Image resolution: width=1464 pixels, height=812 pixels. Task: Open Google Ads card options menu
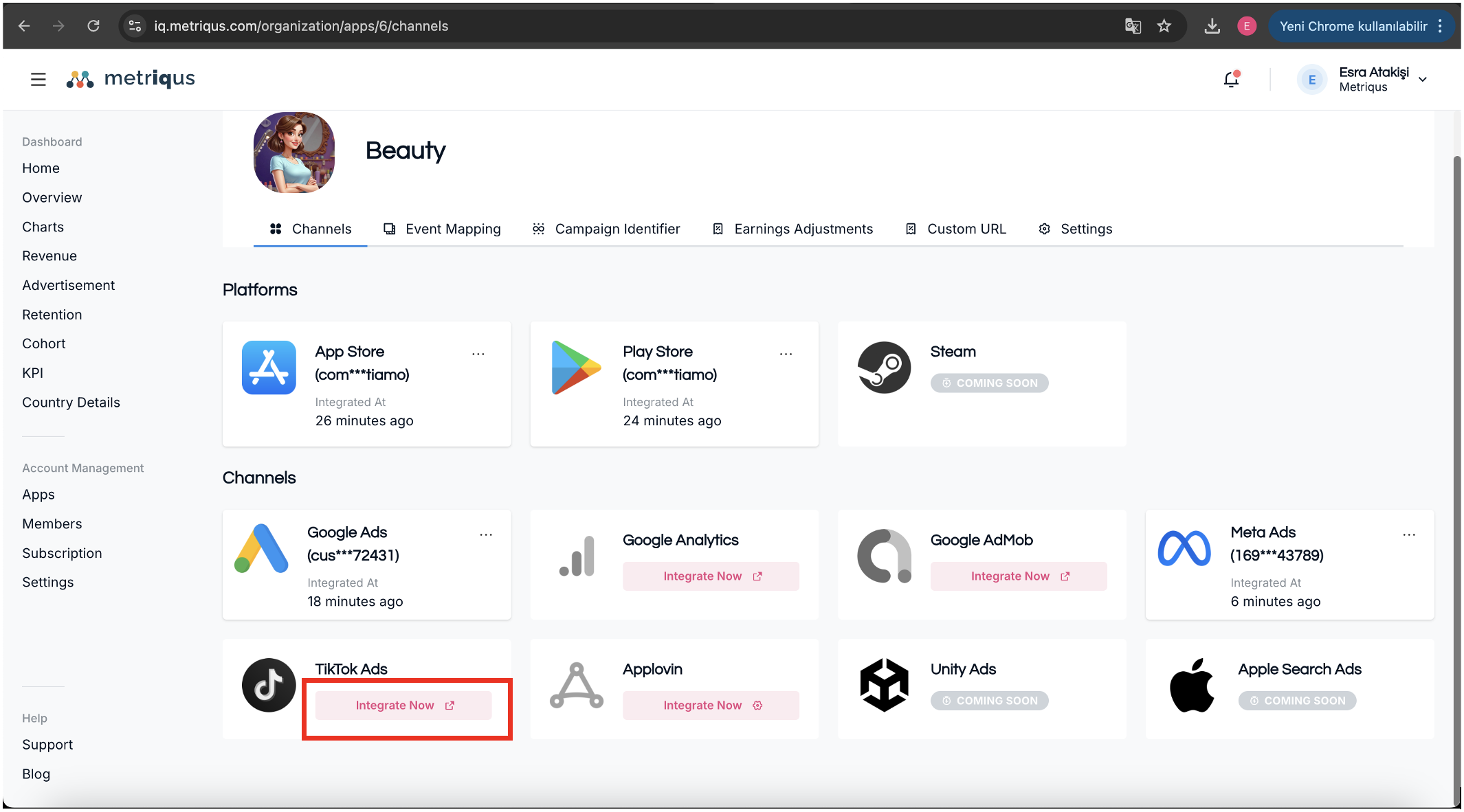(x=486, y=534)
